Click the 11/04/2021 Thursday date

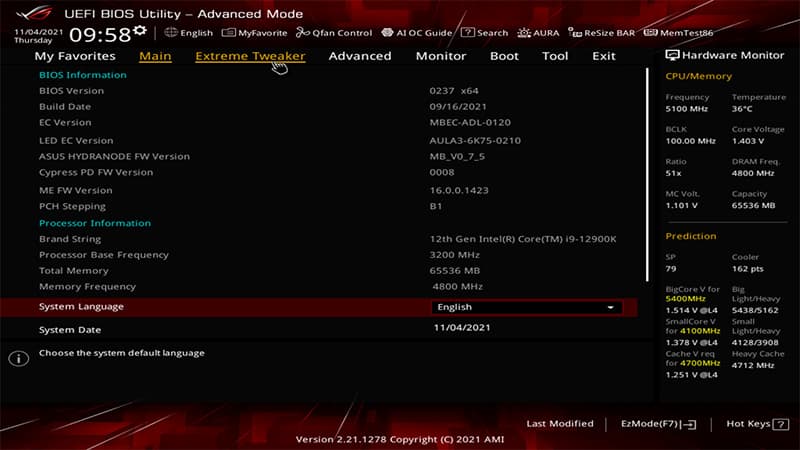tap(38, 36)
